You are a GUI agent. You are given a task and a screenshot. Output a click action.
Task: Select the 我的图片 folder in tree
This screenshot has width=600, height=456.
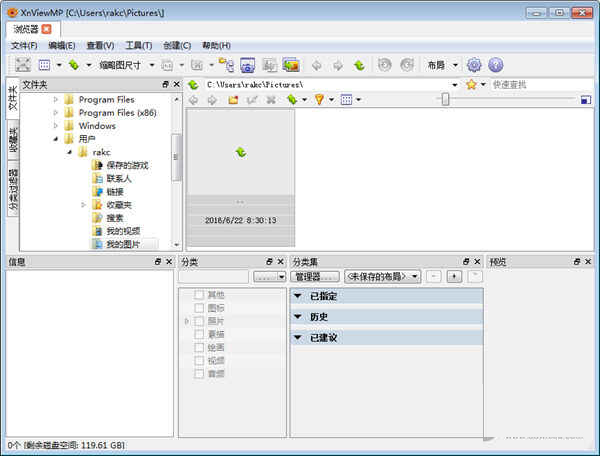pos(123,243)
